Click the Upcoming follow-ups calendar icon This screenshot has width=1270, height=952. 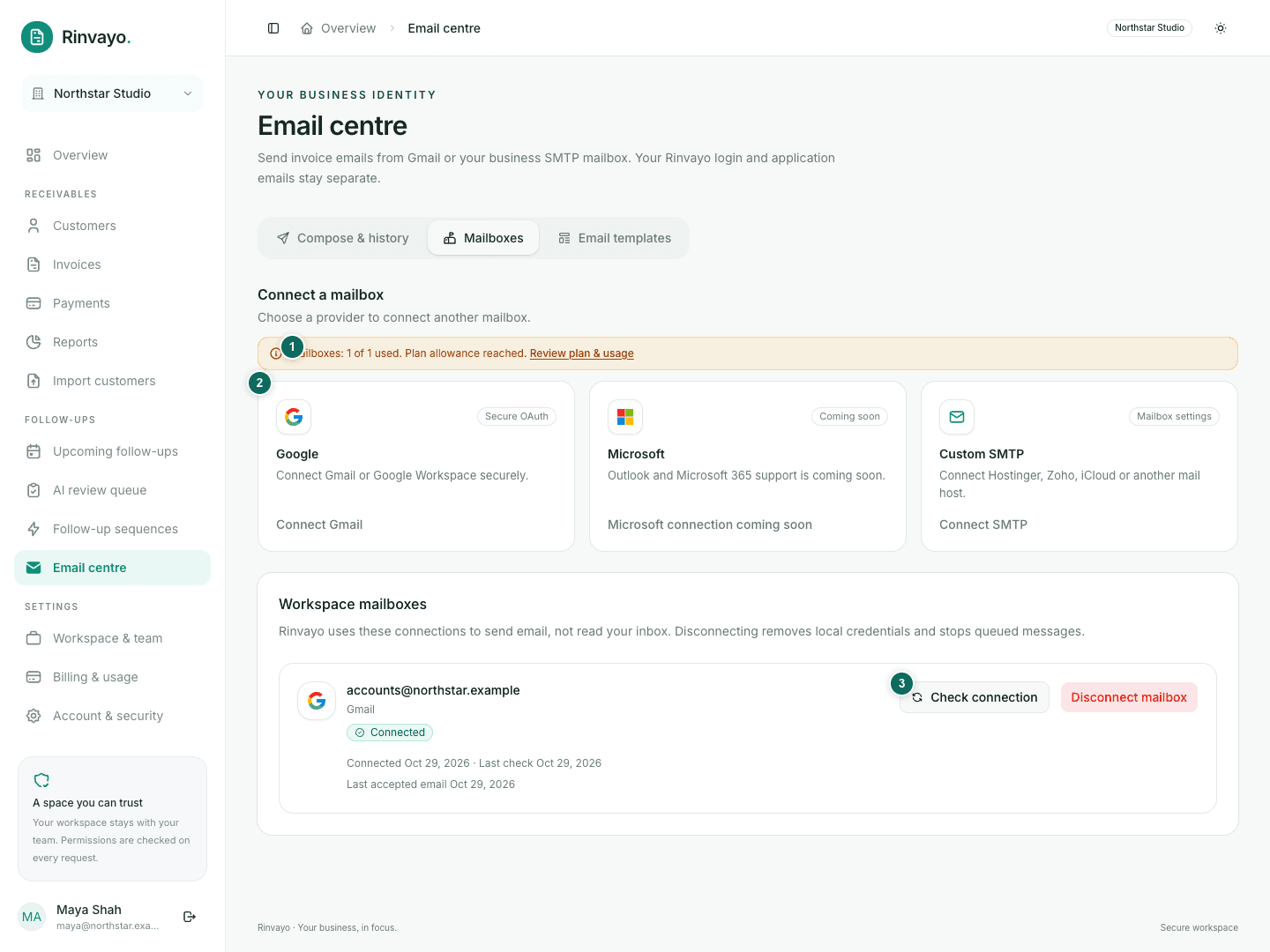(34, 451)
